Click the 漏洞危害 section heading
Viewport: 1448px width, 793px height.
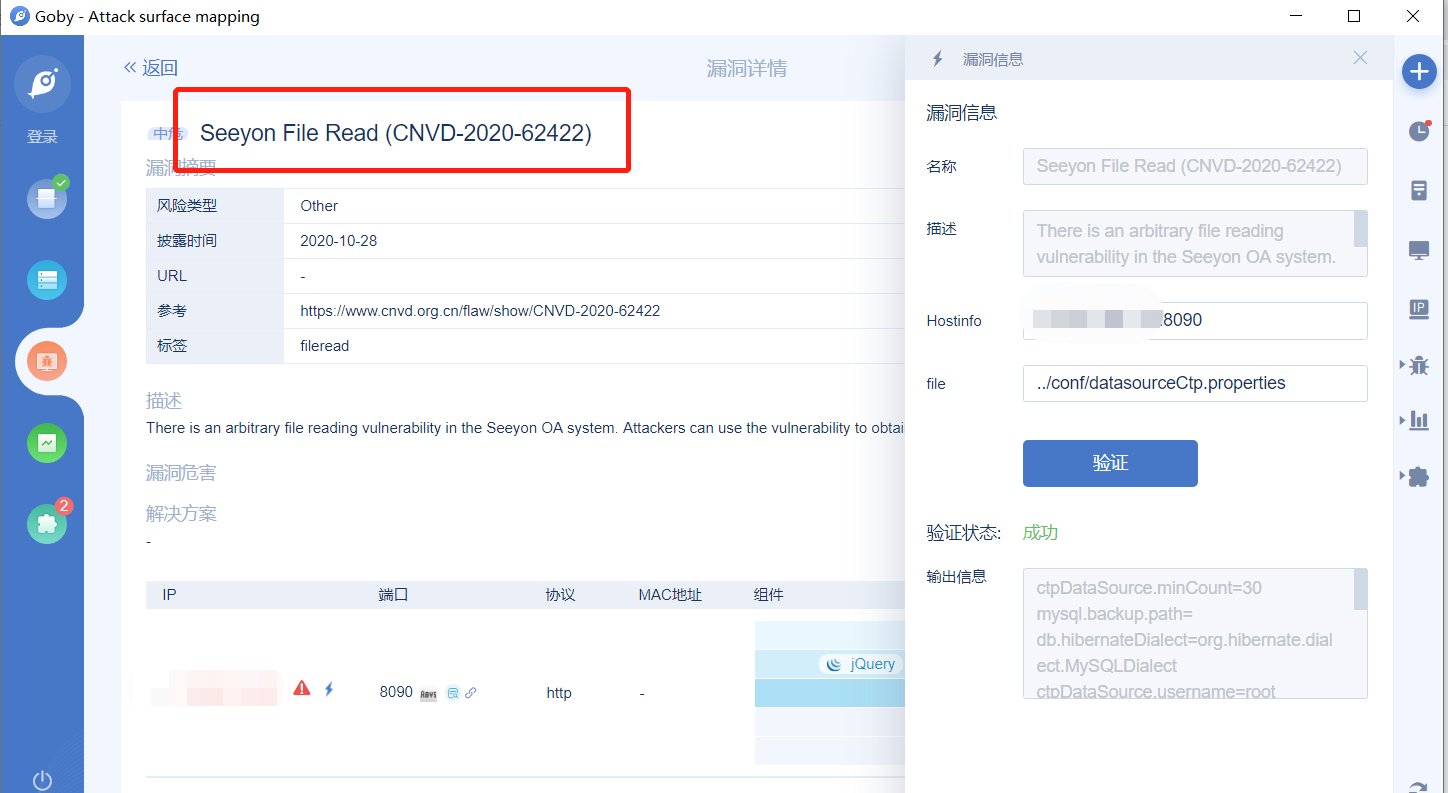coord(181,472)
